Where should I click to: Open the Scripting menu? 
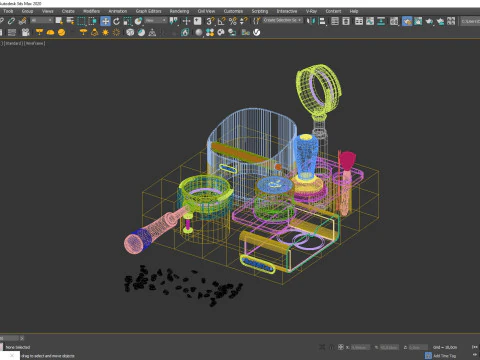[x=260, y=11]
